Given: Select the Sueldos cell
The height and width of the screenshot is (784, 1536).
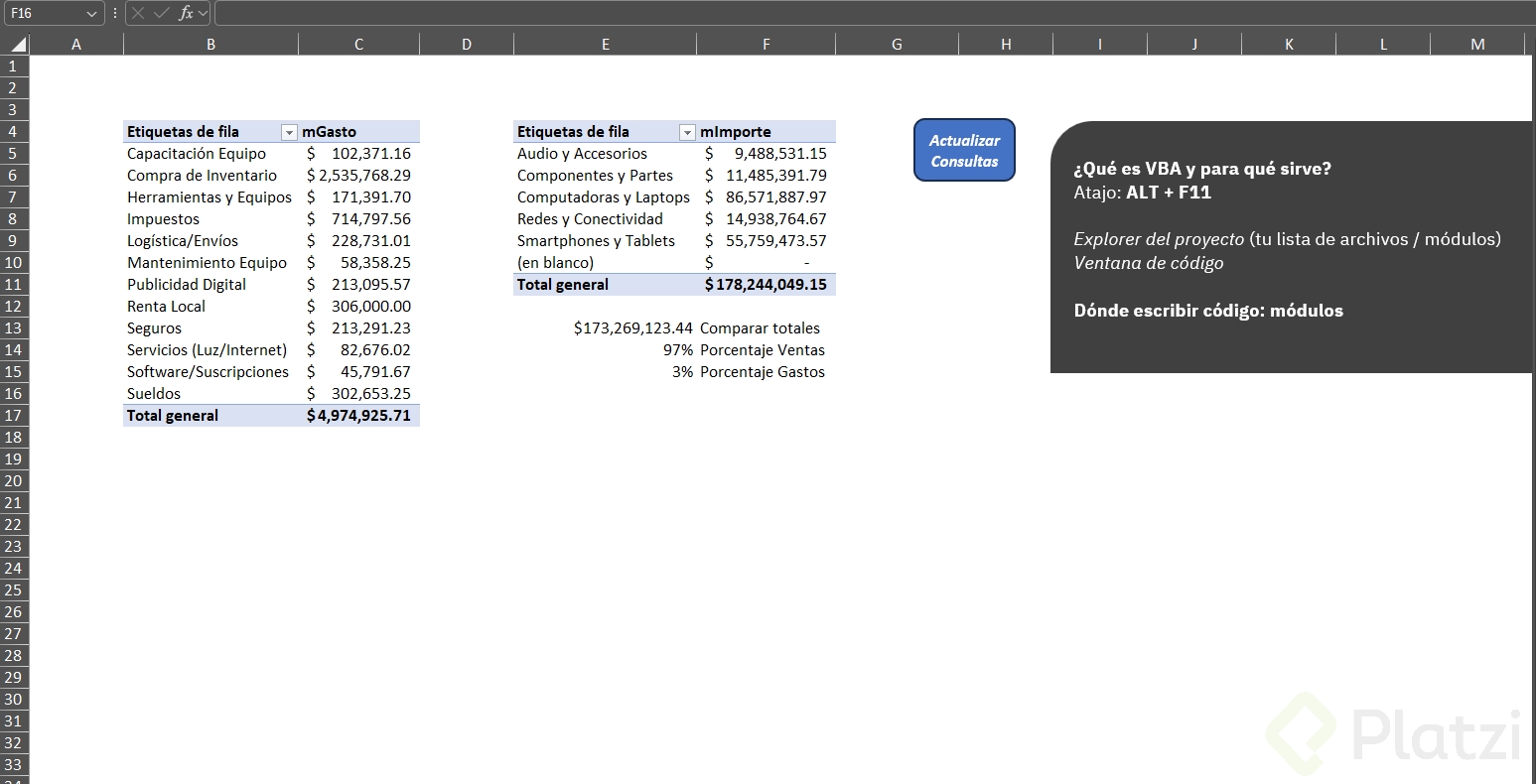Looking at the screenshot, I should pos(210,394).
